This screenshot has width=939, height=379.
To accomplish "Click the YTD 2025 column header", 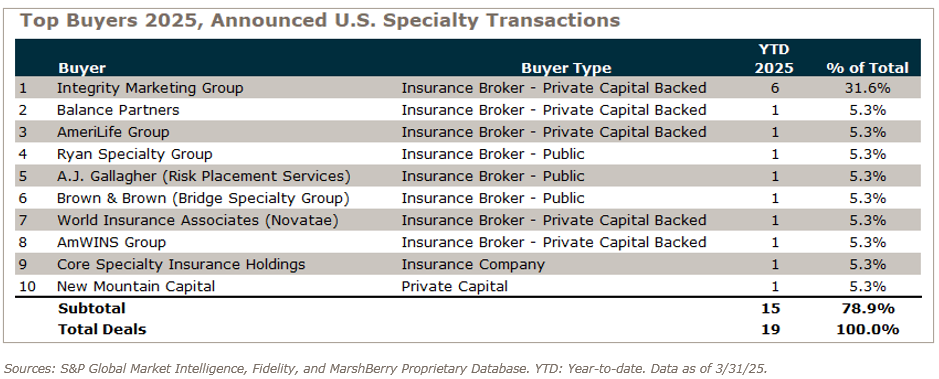I will [x=774, y=59].
